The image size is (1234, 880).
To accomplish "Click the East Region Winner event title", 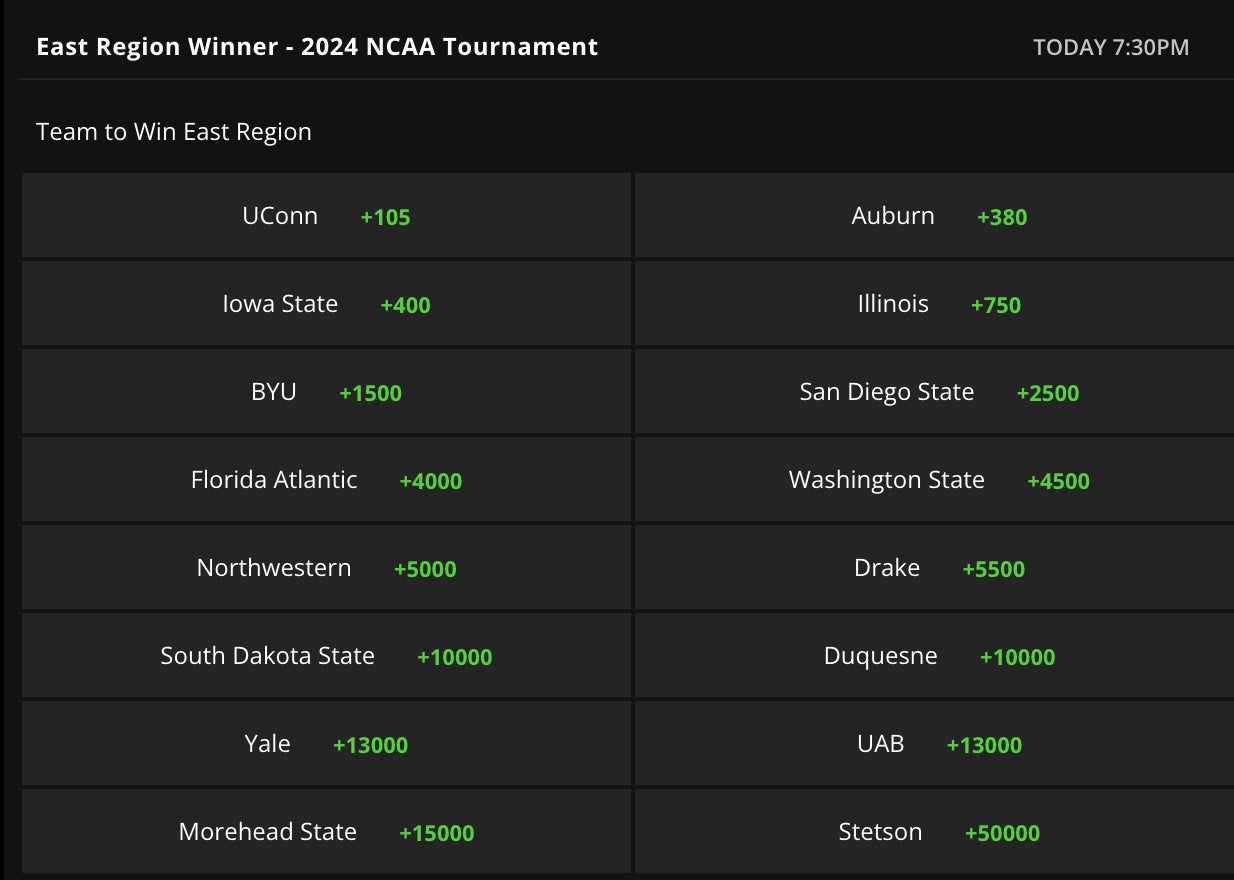I will point(317,47).
